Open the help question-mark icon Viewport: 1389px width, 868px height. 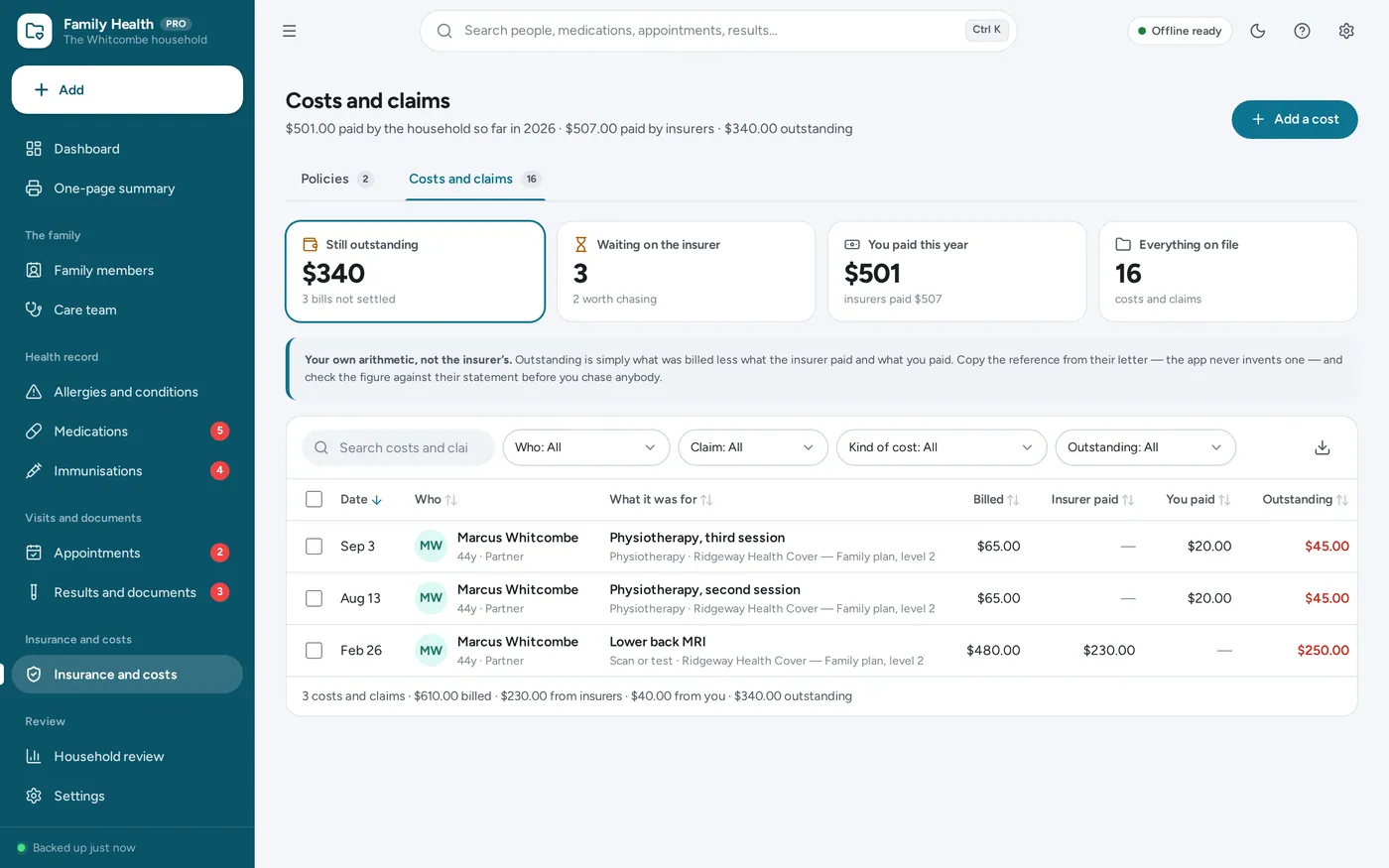(x=1302, y=31)
